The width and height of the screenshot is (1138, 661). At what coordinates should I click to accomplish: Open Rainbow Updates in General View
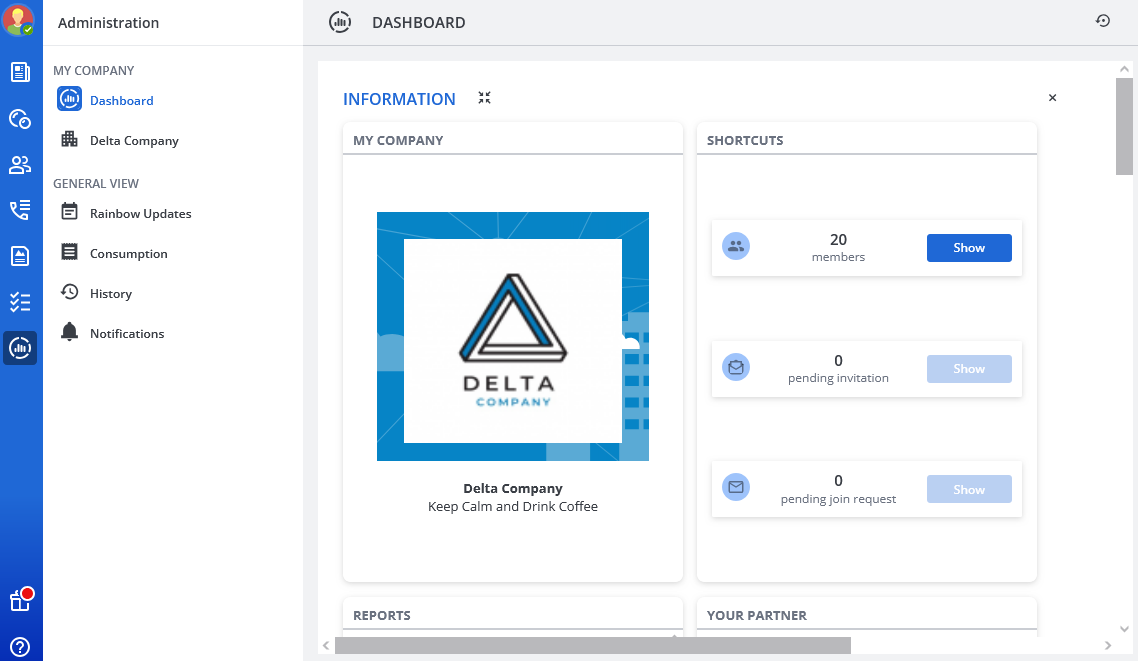(x=140, y=214)
